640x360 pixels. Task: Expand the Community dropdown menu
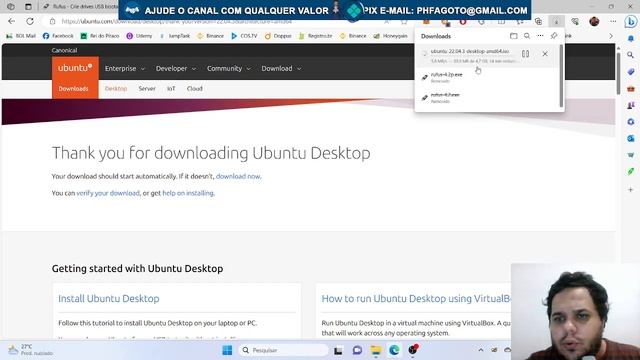coord(229,69)
